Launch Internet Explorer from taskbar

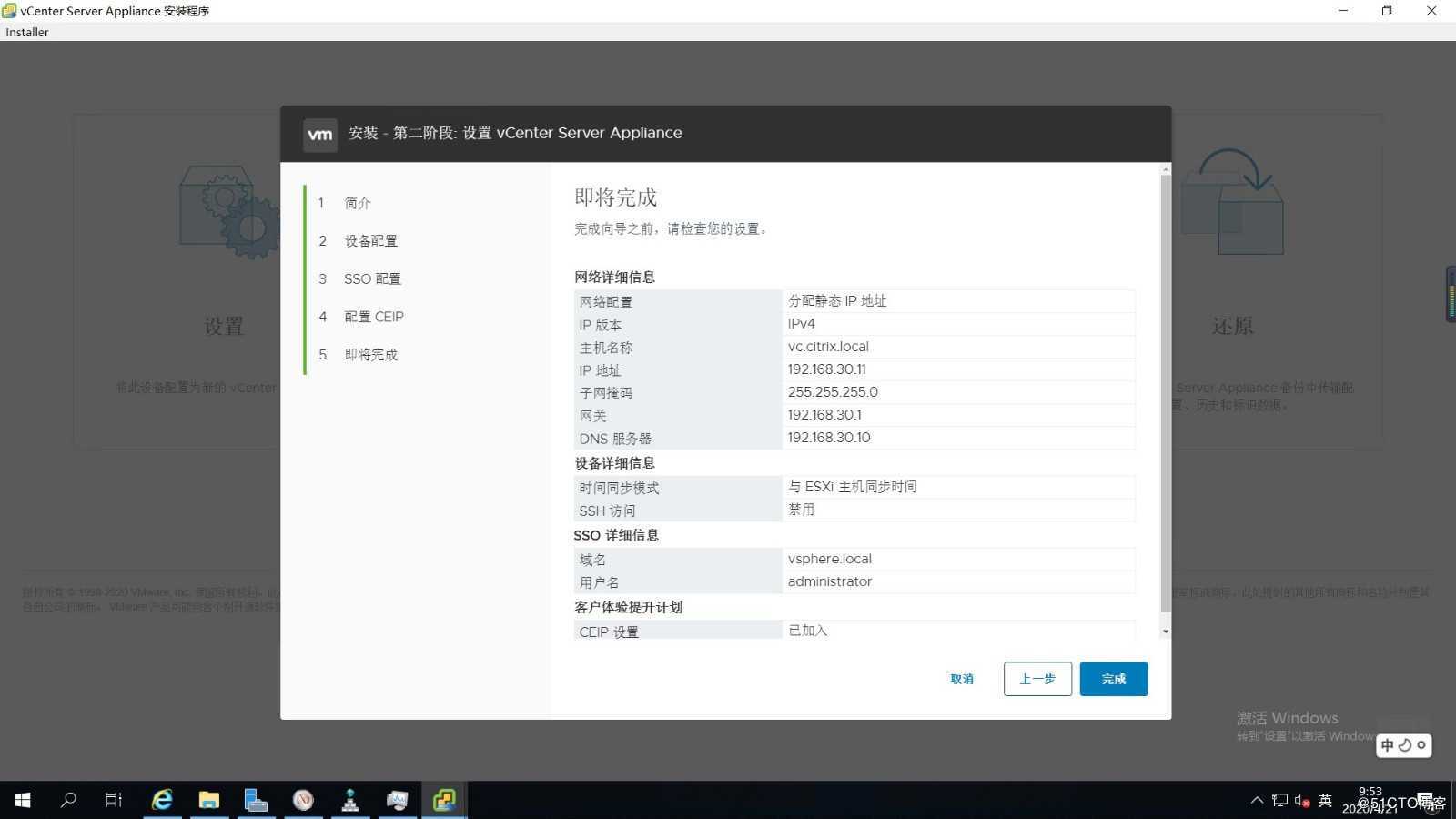(162, 800)
